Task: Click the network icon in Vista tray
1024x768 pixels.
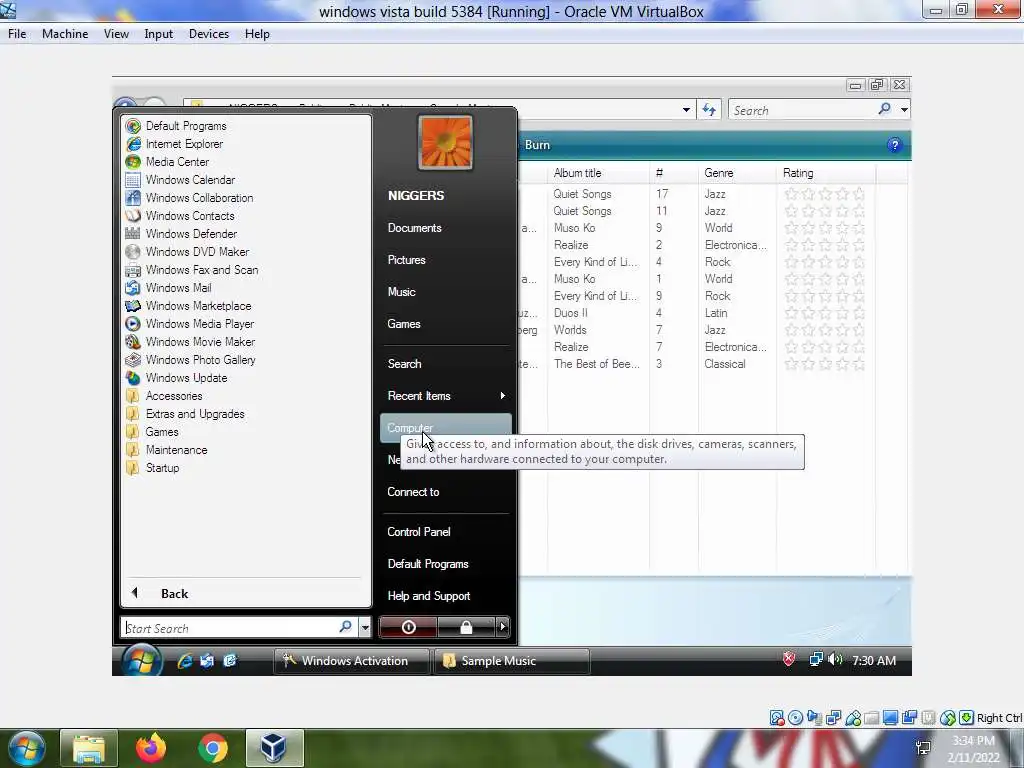Action: [x=816, y=660]
